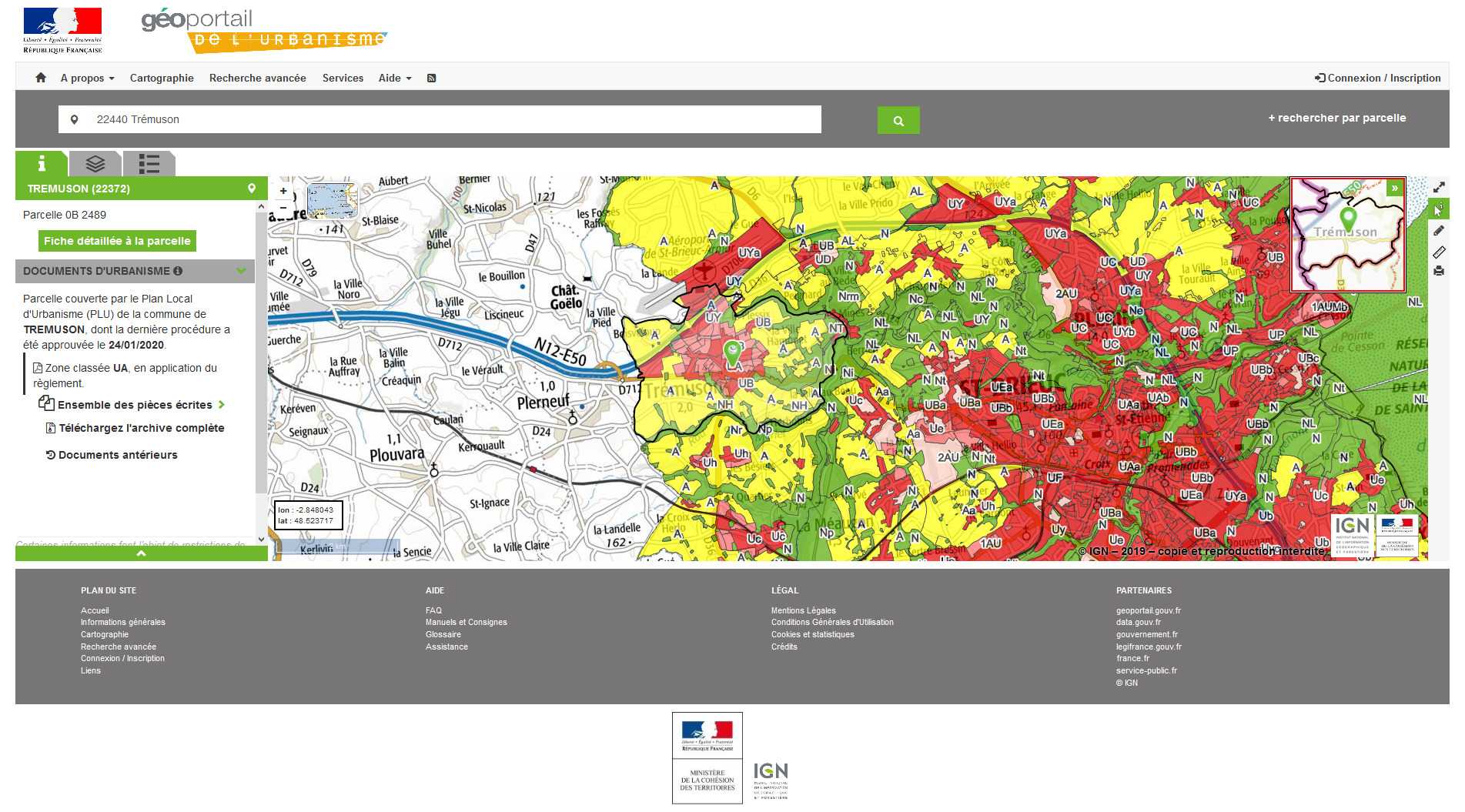Screen dimensions: 1465x812
Task: Switch to the information tab
Action: [42, 163]
